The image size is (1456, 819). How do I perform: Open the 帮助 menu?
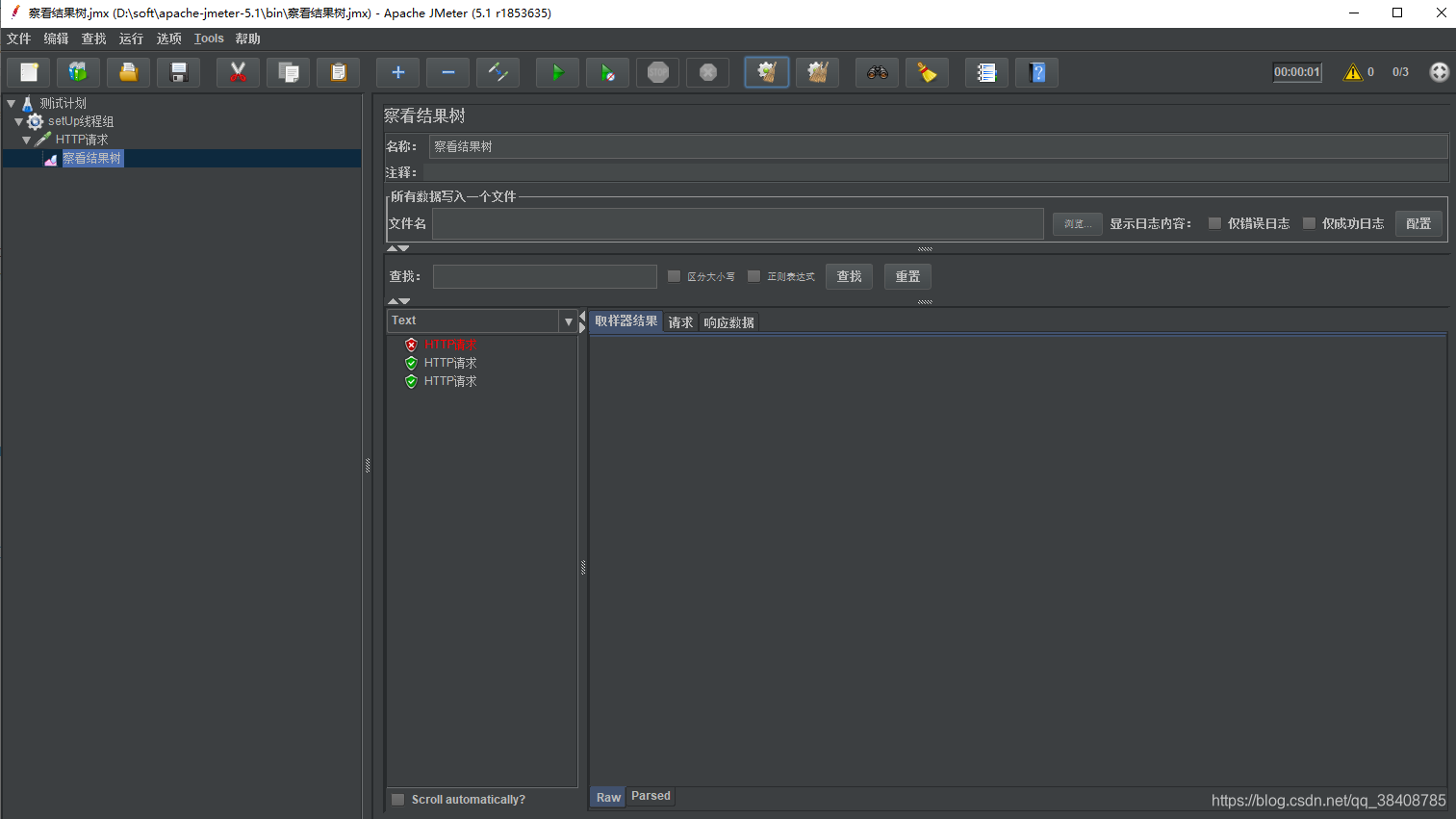click(x=248, y=38)
